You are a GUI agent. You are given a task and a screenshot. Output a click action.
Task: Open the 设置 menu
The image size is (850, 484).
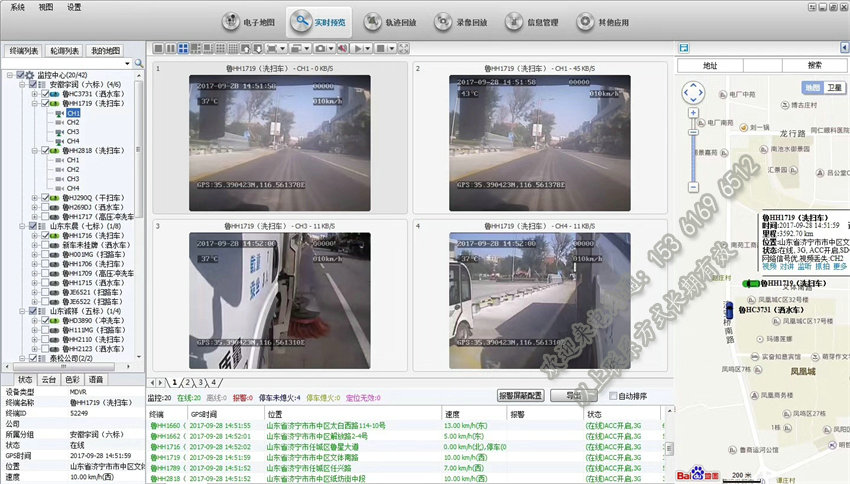point(74,7)
